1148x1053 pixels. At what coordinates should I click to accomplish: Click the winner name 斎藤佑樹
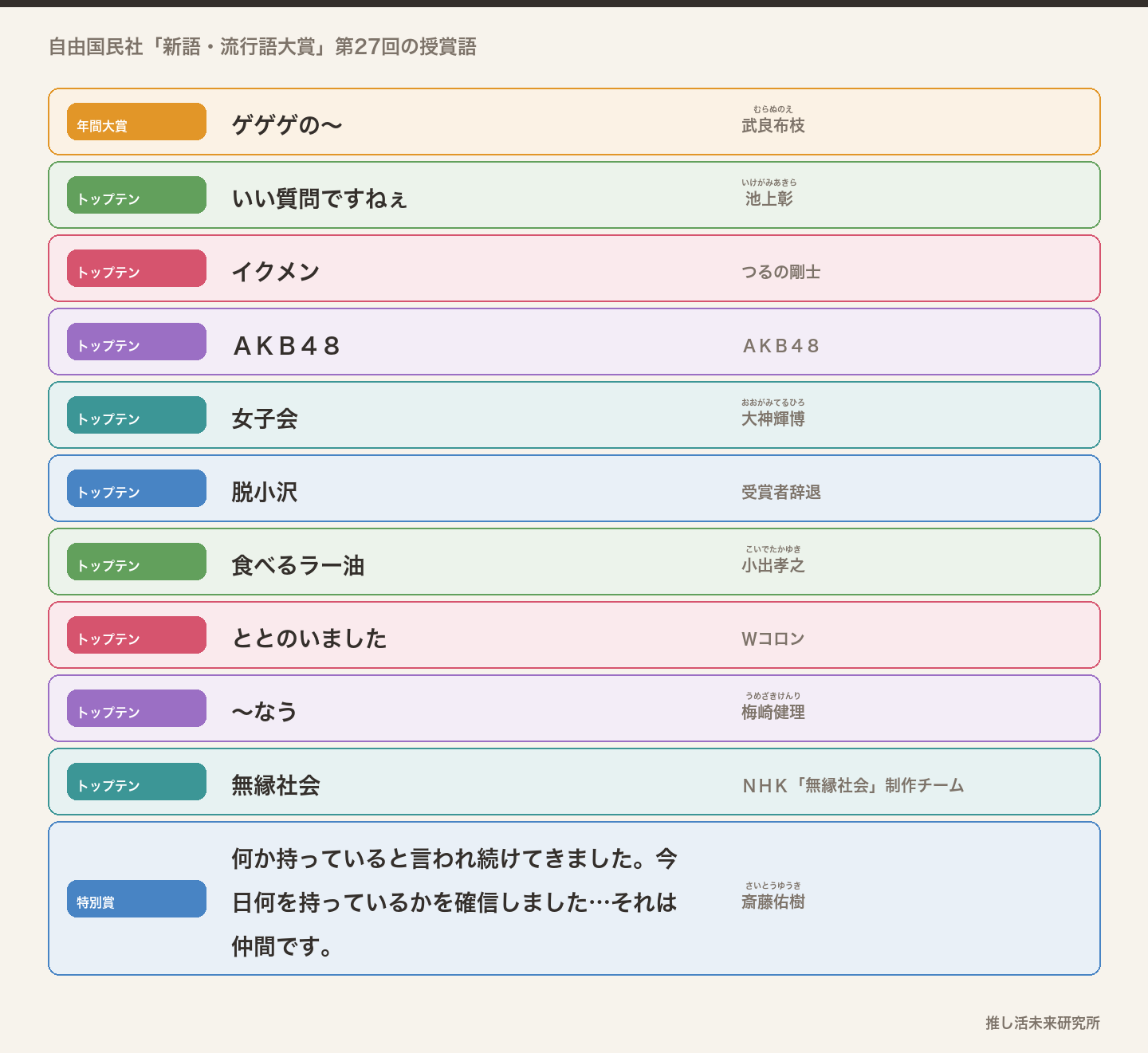pyautogui.click(x=773, y=902)
